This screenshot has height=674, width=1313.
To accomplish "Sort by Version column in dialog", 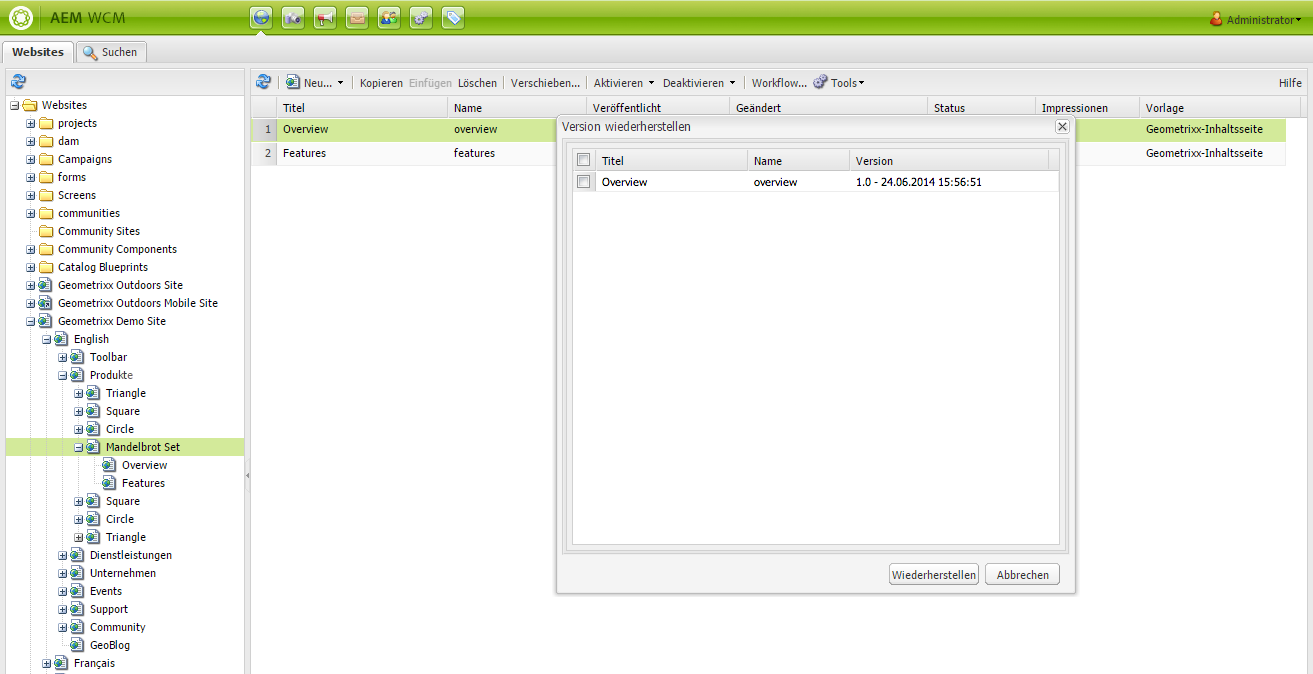I will (949, 160).
